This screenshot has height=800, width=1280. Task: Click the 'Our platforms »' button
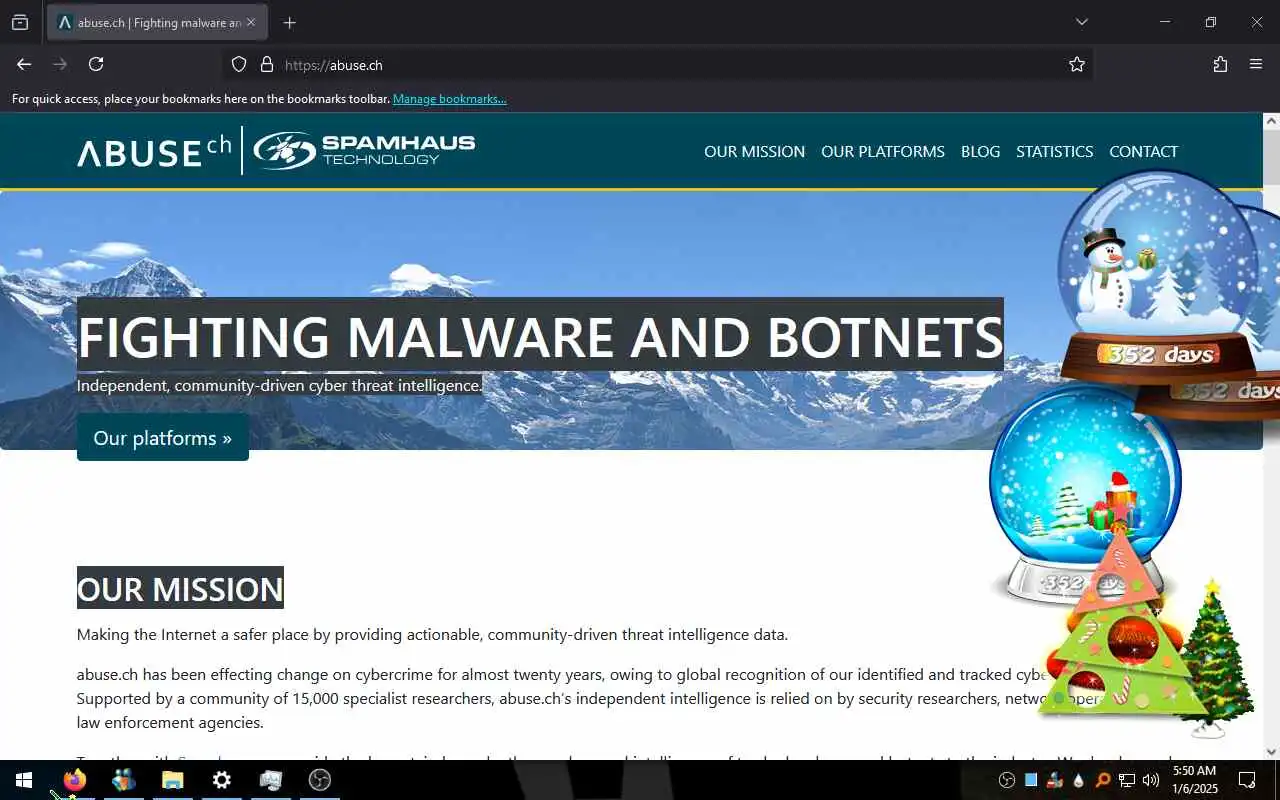tap(163, 438)
